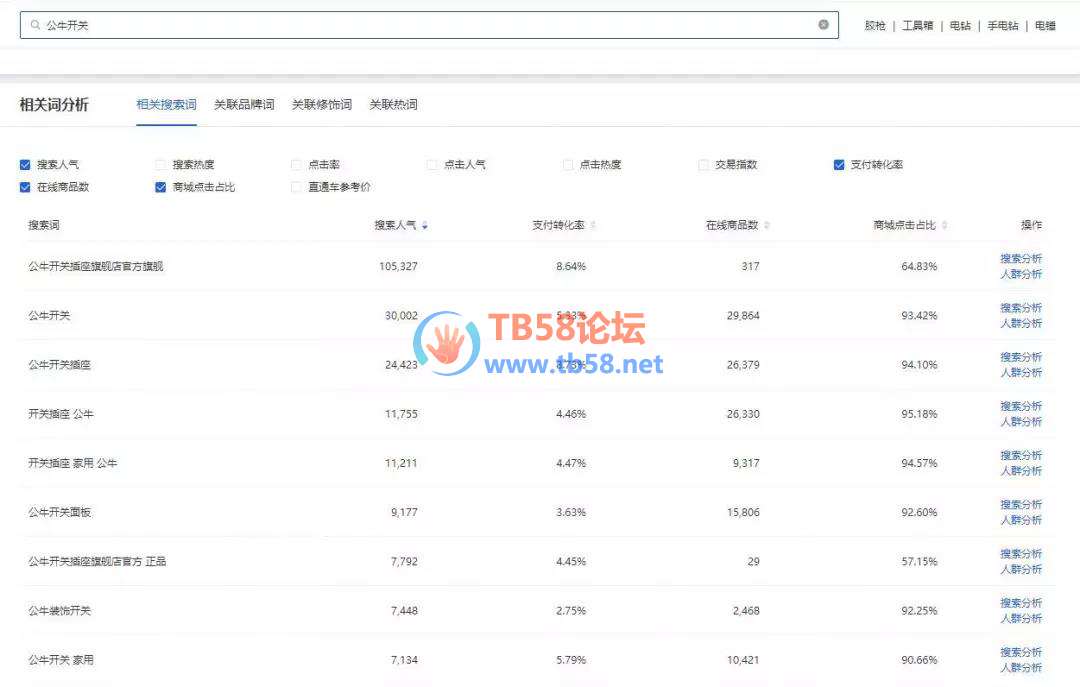The height and width of the screenshot is (687, 1080).
Task: Click the 电钻 suggested keyword
Action: pyautogui.click(x=960, y=26)
